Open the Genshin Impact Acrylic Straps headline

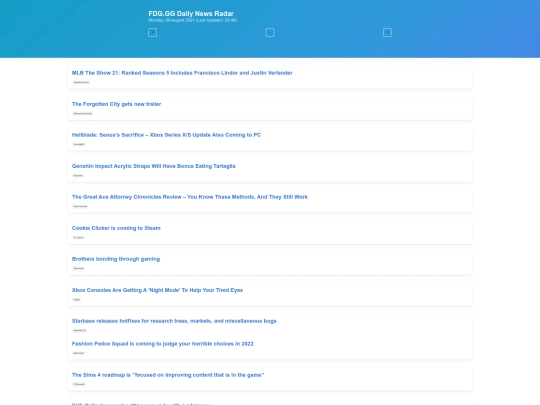(x=154, y=166)
